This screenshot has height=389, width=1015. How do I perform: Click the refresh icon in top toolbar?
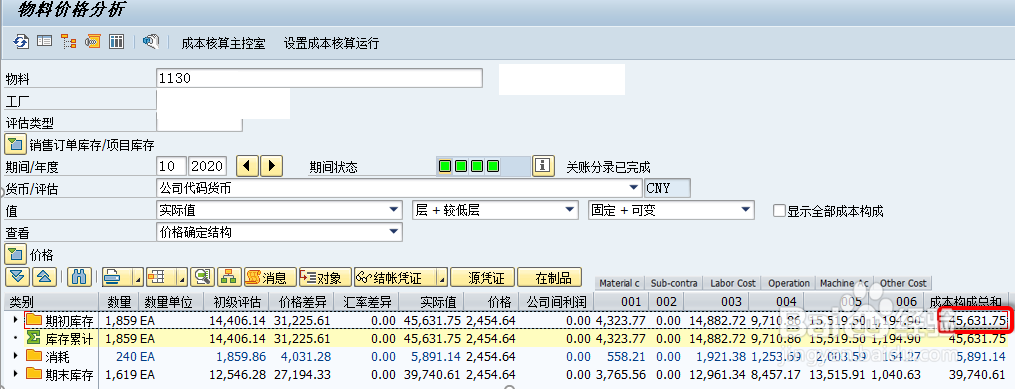point(21,42)
